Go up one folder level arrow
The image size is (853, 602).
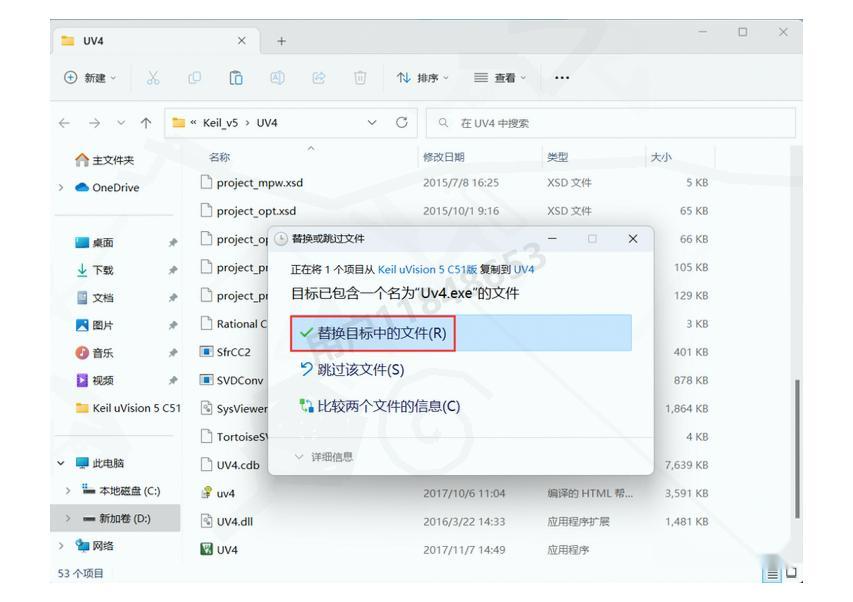pos(145,123)
